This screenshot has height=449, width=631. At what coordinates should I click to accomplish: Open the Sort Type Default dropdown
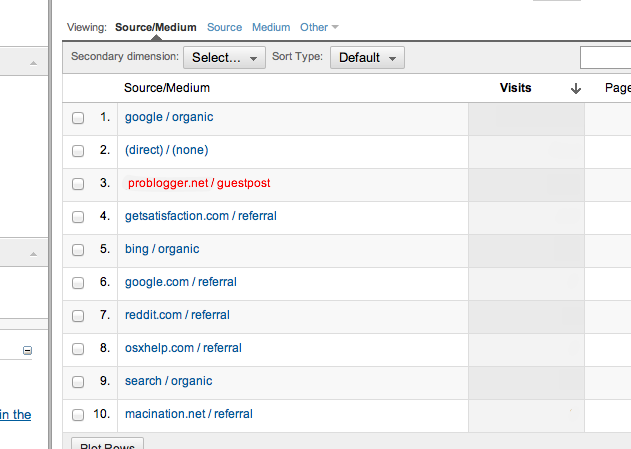[x=367, y=58]
